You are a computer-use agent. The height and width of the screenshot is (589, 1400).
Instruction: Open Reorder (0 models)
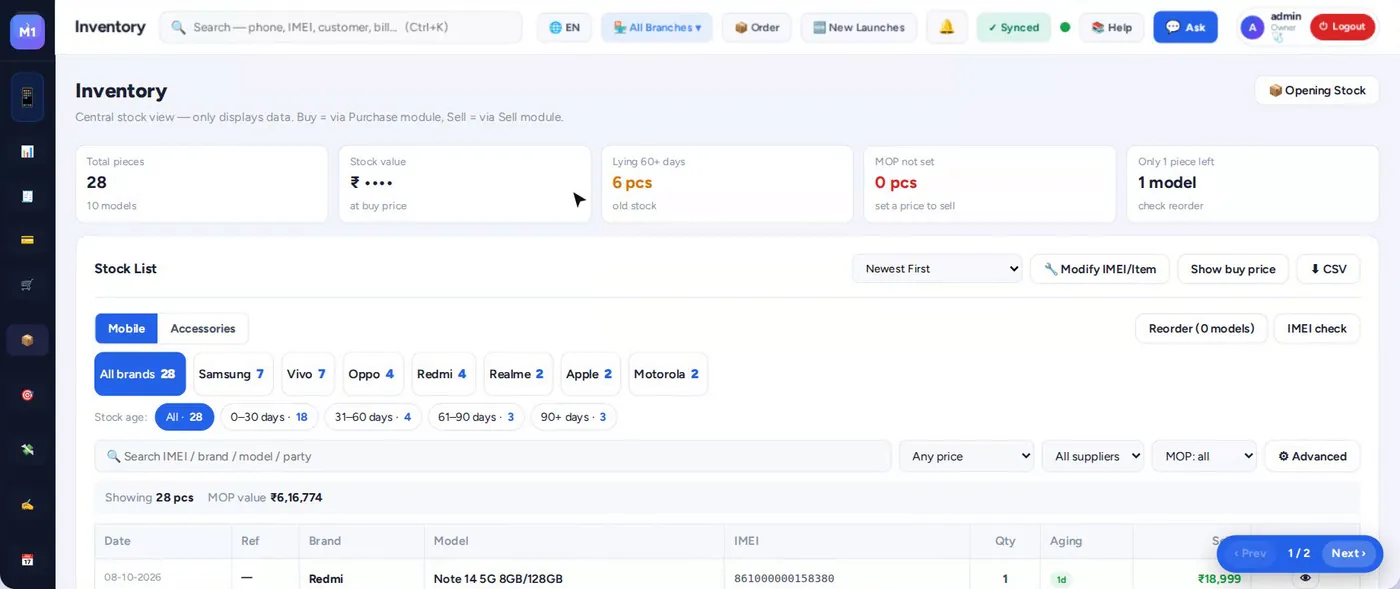[x=1201, y=328]
